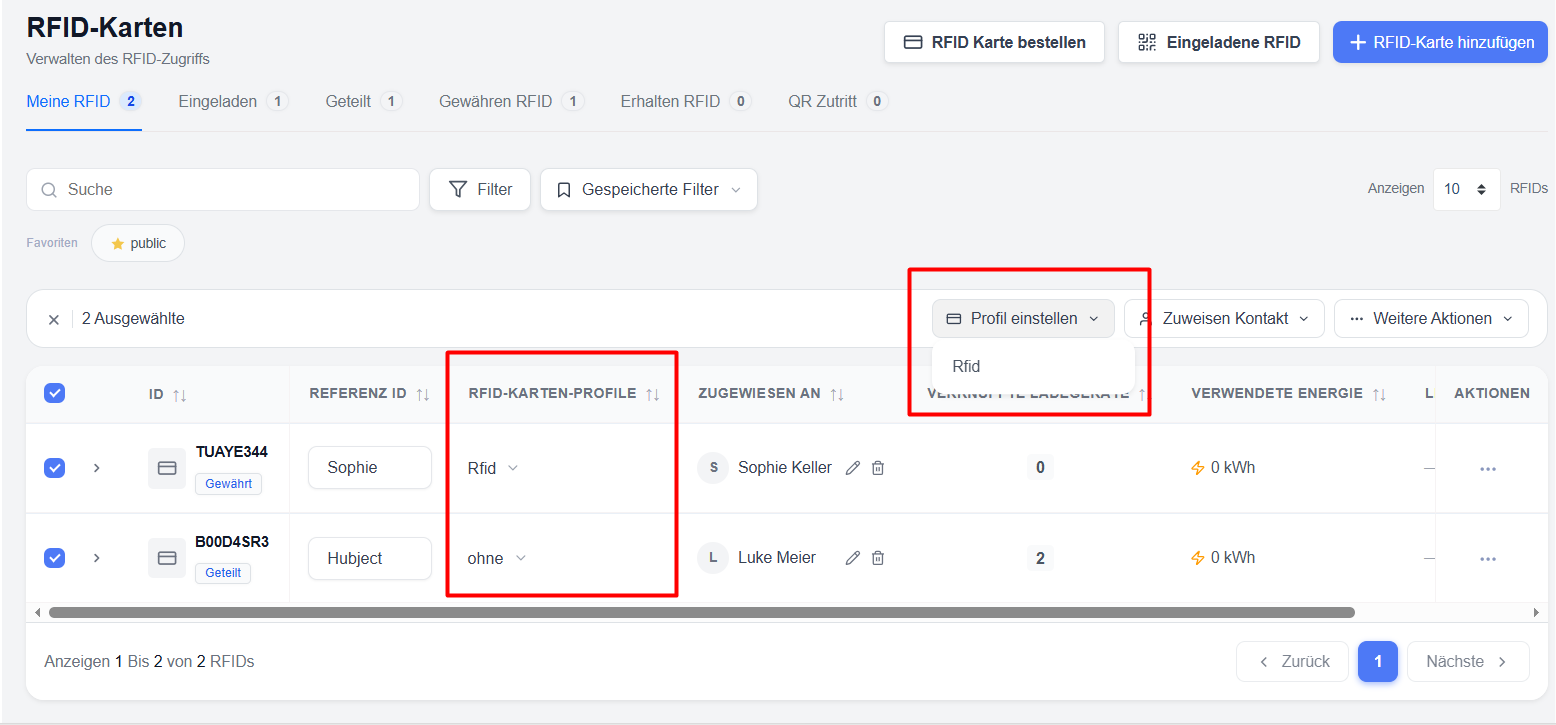
Task: Click the linked chargers count 0
Action: (x=1040, y=468)
